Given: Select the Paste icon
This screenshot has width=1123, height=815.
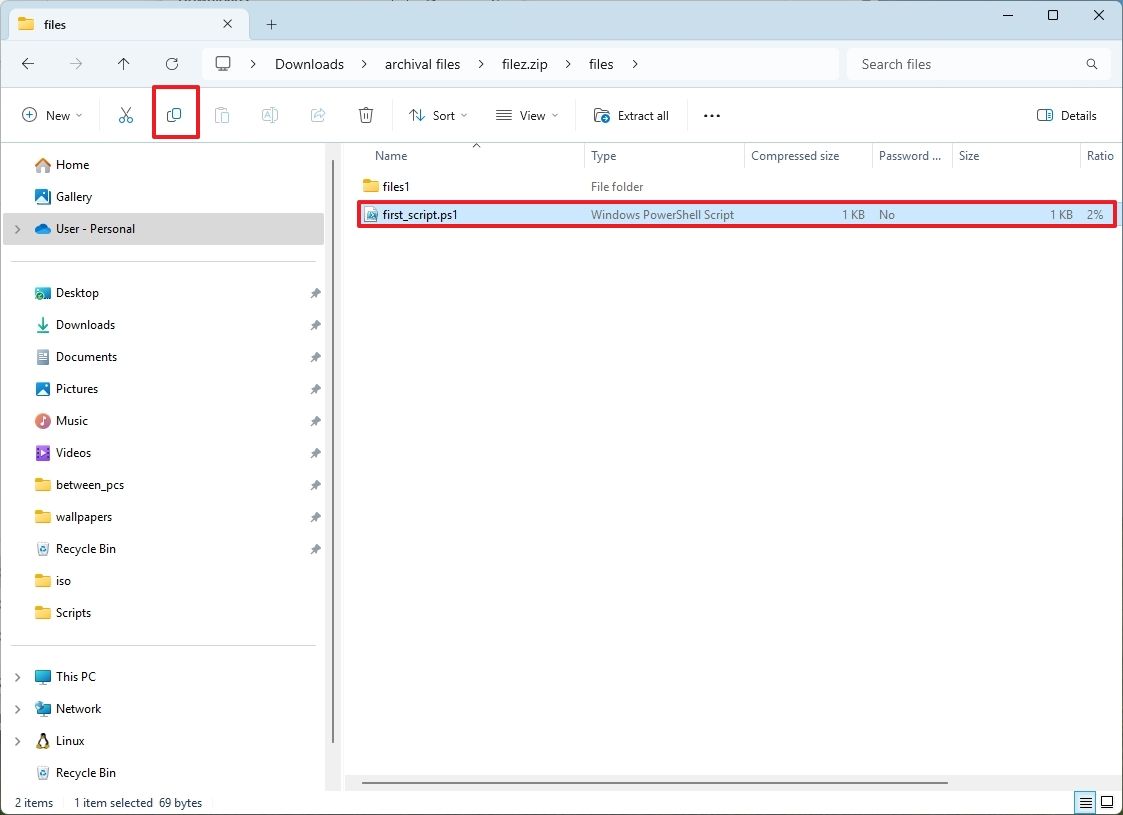Looking at the screenshot, I should tap(222, 114).
